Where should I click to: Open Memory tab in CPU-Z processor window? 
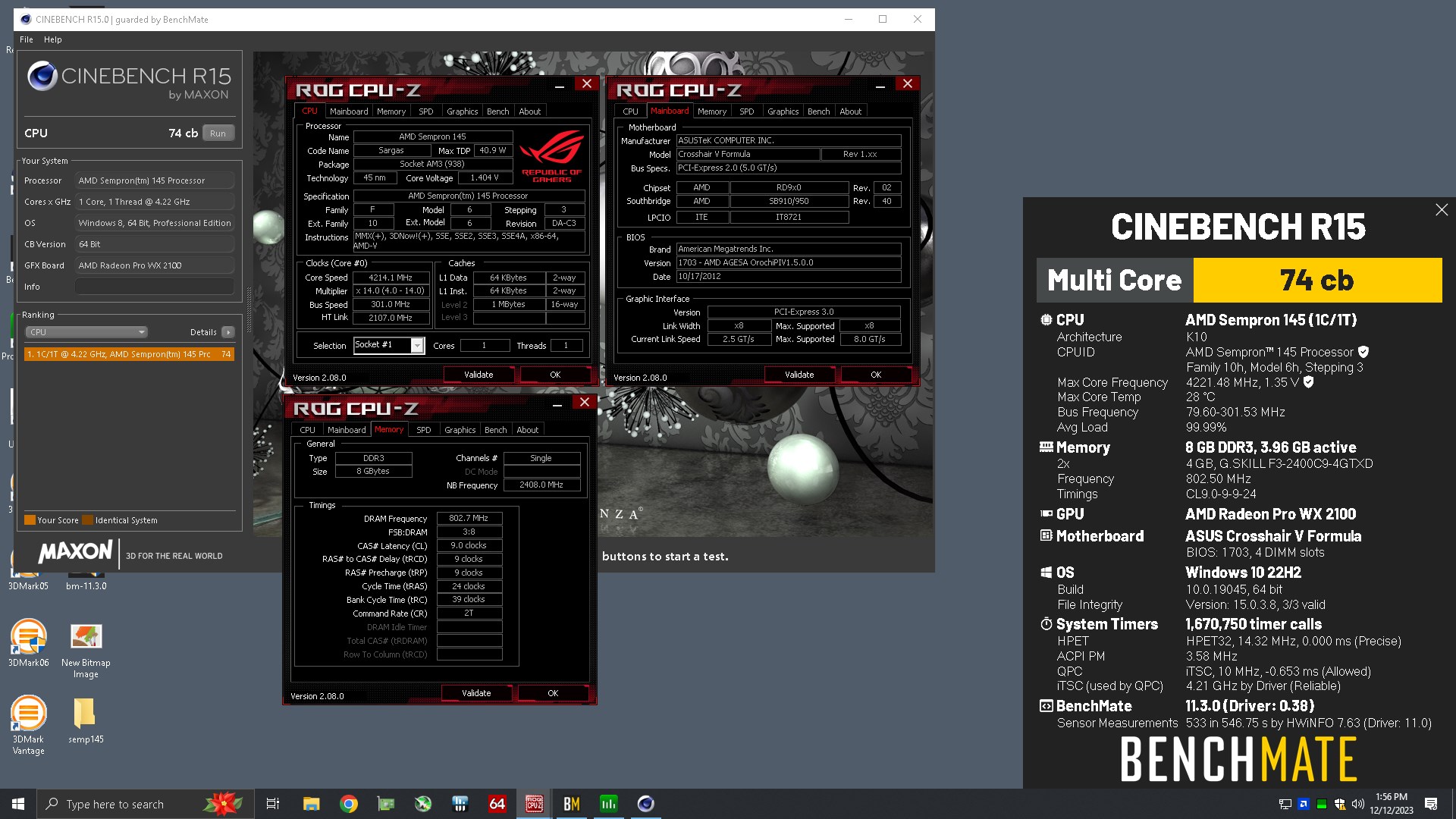[x=391, y=111]
